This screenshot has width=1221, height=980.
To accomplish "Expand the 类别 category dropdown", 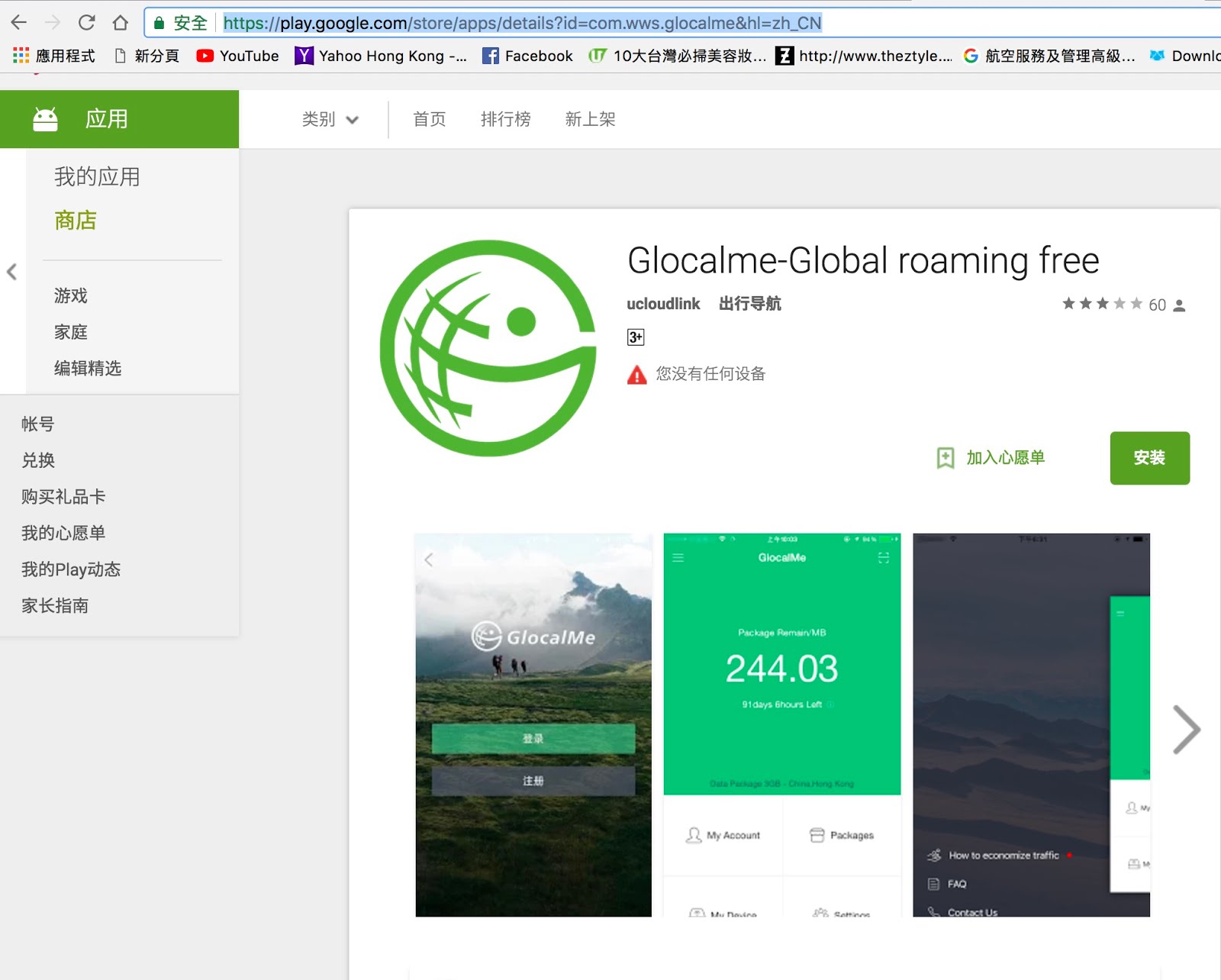I will coord(330,119).
